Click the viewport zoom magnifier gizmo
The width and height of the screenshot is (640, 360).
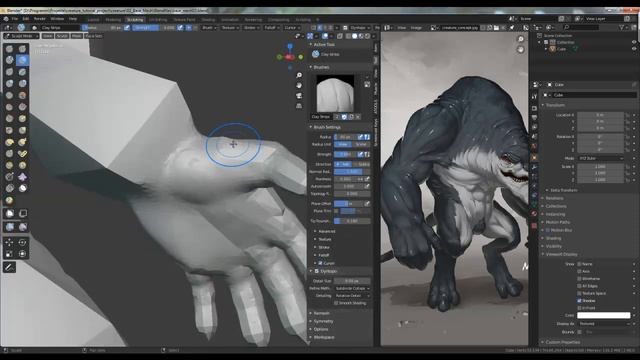[x=299, y=75]
